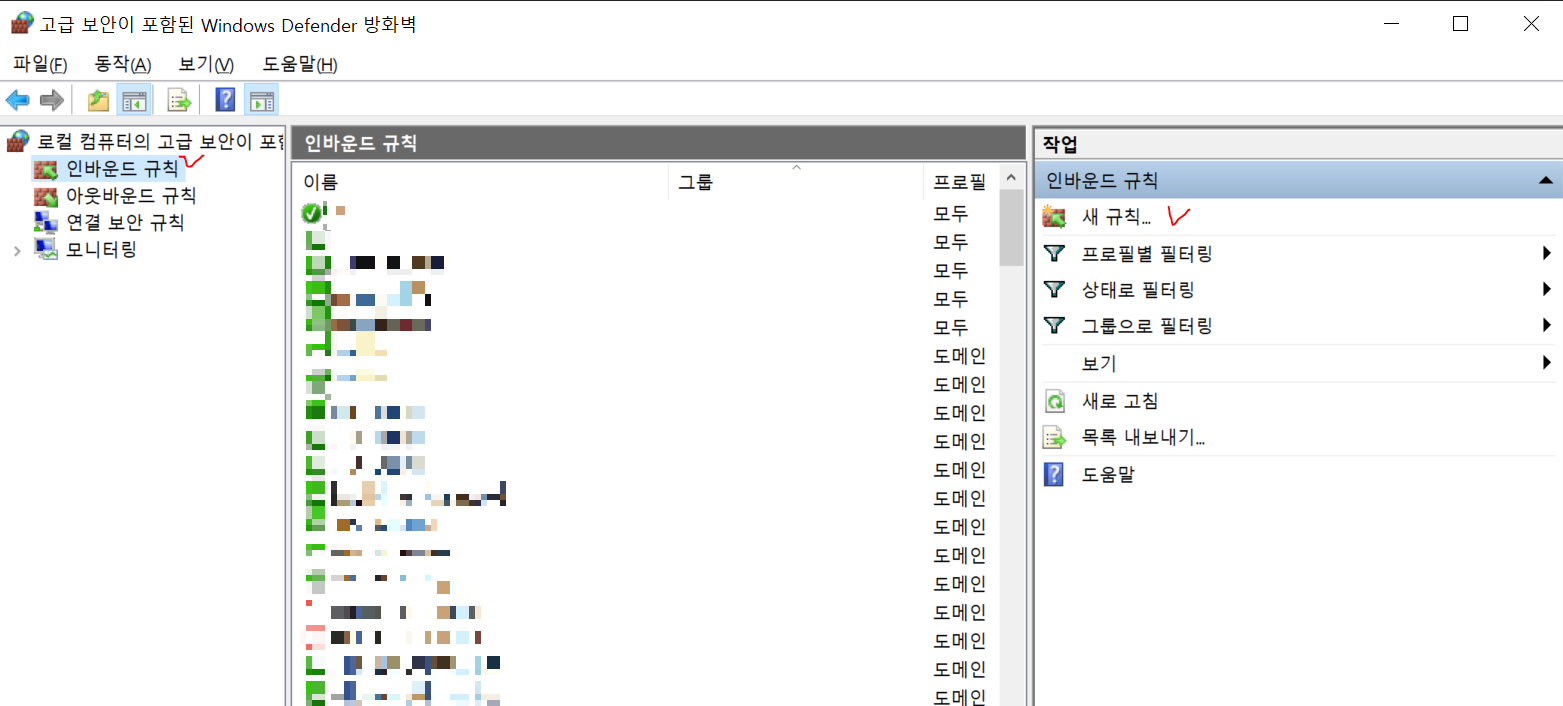Click the 목록 내보내기 icon
The height and width of the screenshot is (706, 1563).
click(x=1054, y=437)
